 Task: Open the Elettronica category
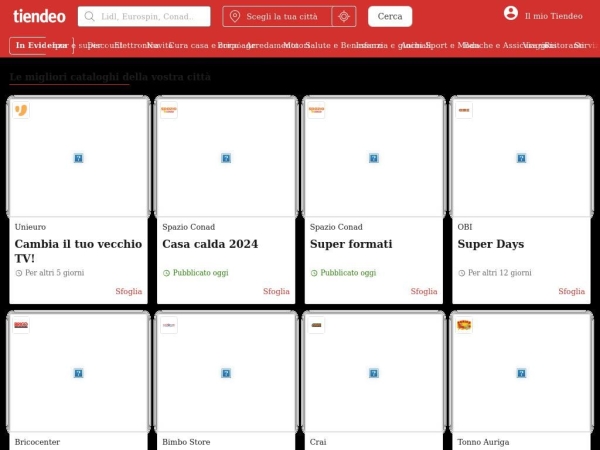pyautogui.click(x=138, y=46)
